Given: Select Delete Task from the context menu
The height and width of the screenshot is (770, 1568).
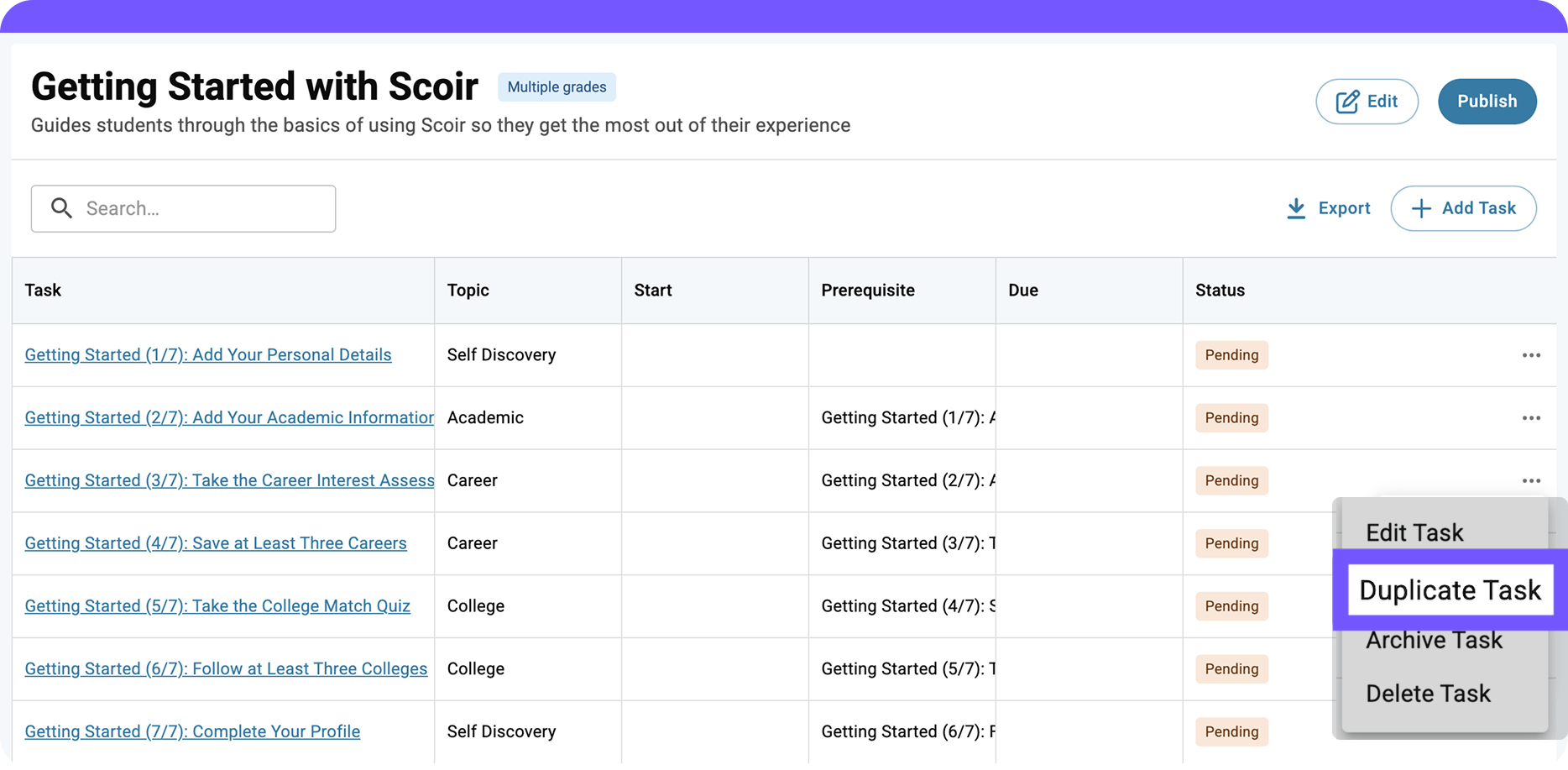Looking at the screenshot, I should (1428, 694).
